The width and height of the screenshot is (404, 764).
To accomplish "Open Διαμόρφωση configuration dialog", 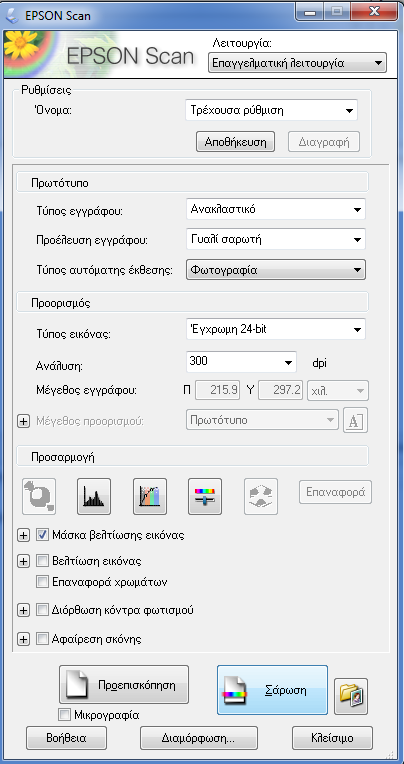I will (x=199, y=738).
